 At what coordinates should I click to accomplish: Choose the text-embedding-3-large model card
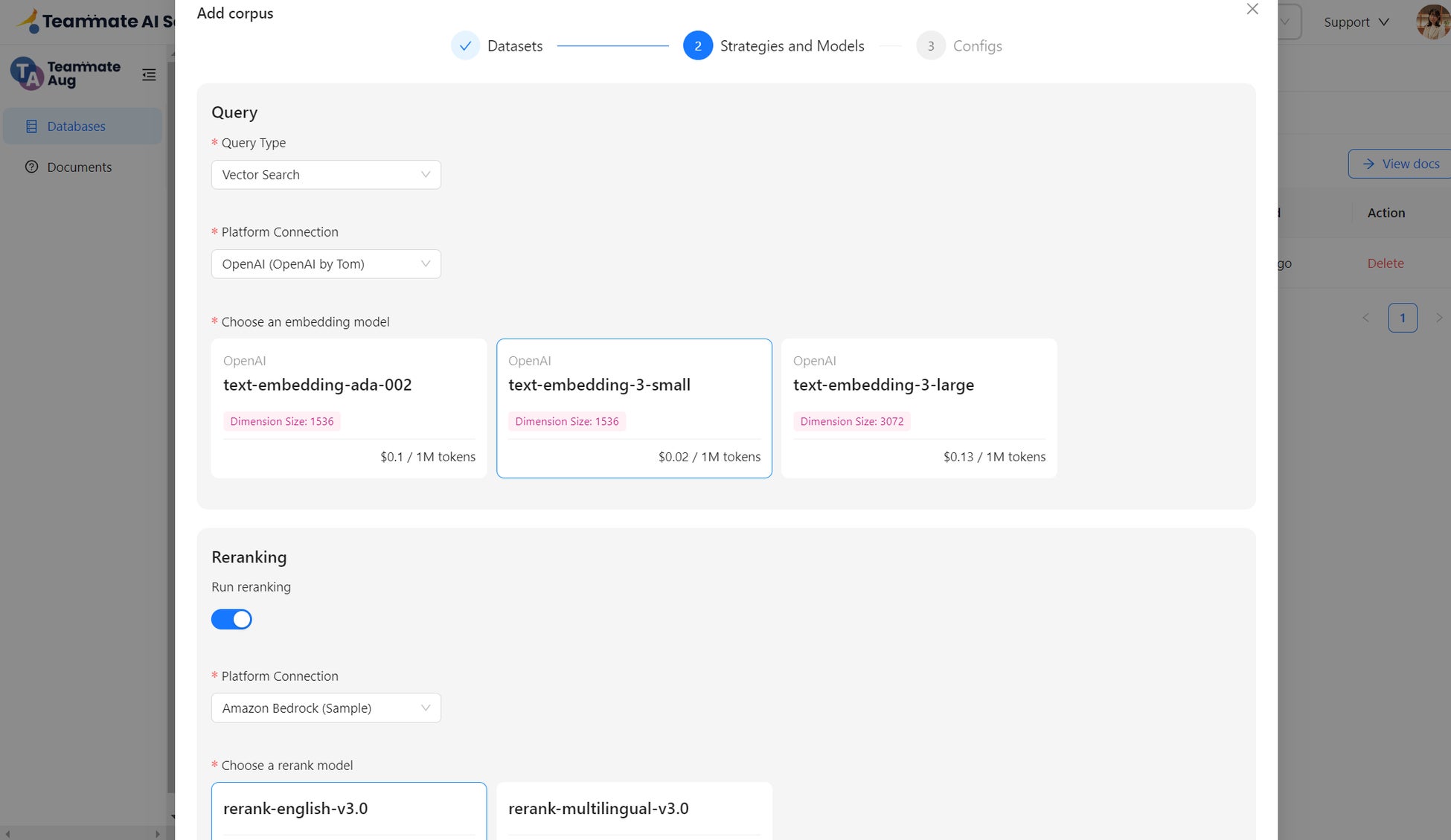tap(918, 408)
